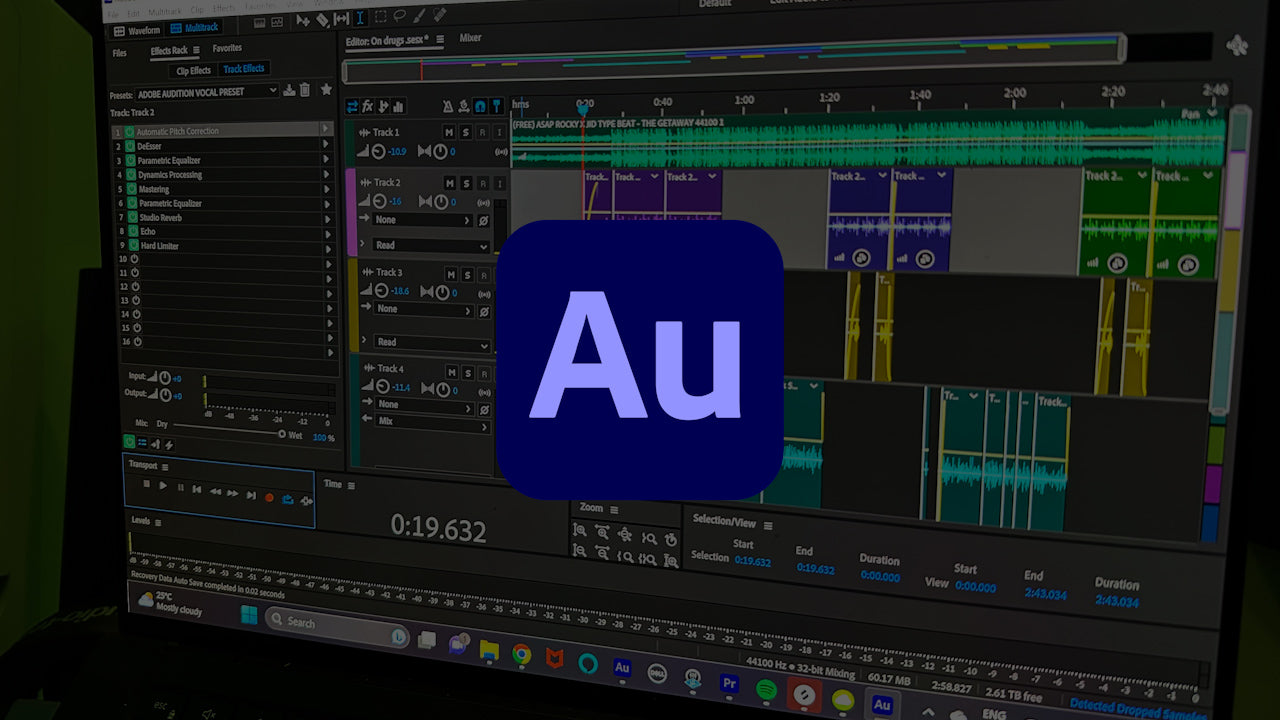Select the Time Selection tool
The width and height of the screenshot is (1280, 720).
click(360, 17)
